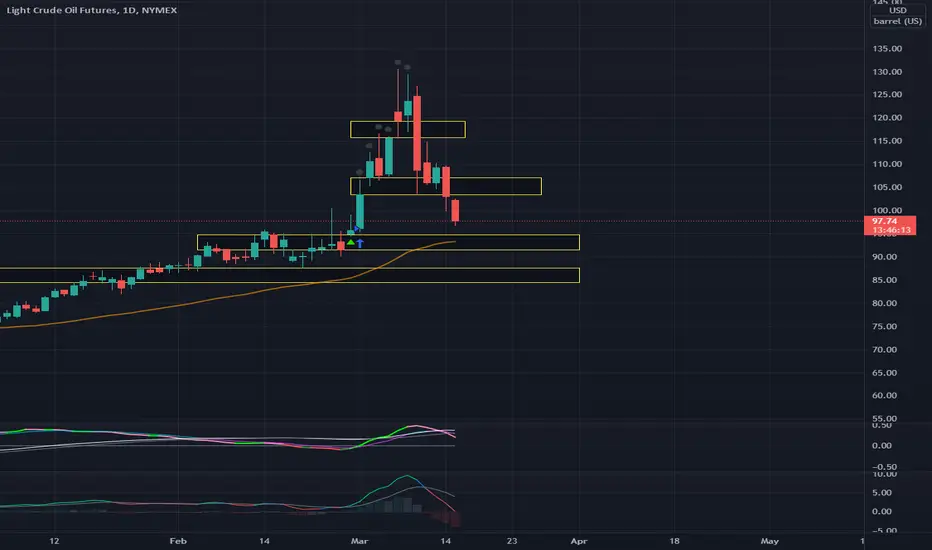The height and width of the screenshot is (550, 932).
Task: Click the Feb label on the time axis
Action: pos(178,541)
